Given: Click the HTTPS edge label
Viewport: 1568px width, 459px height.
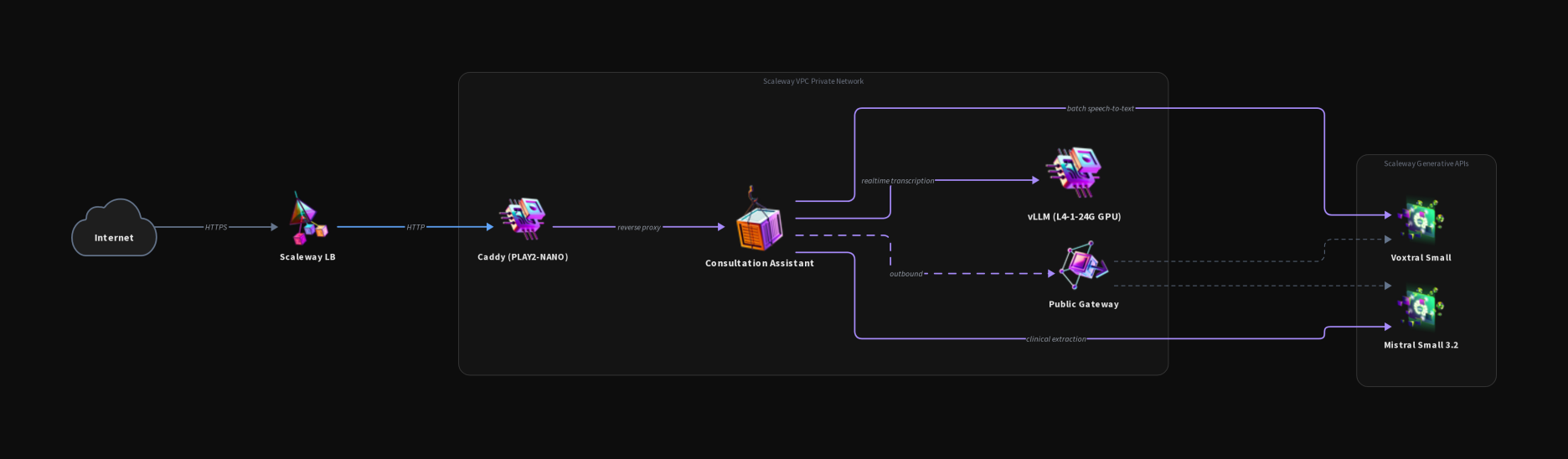Looking at the screenshot, I should pos(216,227).
